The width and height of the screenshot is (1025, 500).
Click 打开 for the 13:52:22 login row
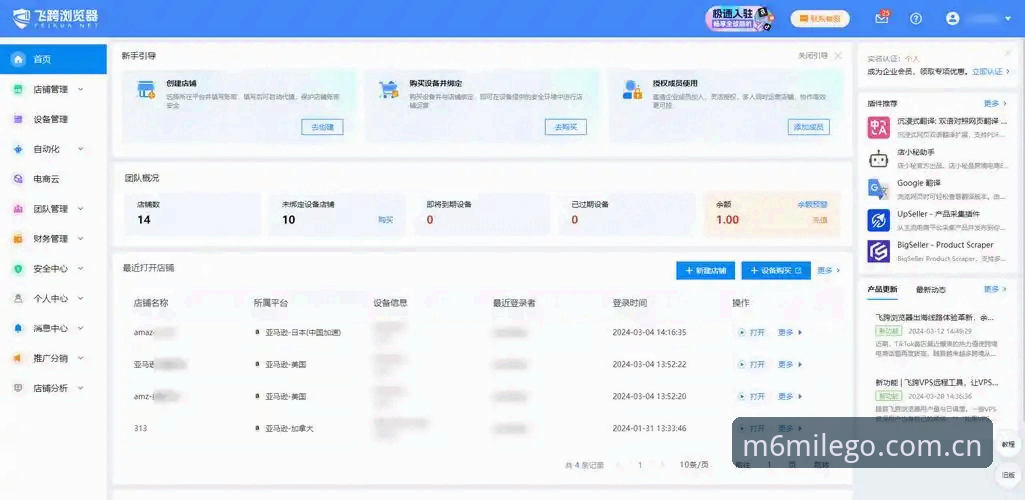[752, 364]
